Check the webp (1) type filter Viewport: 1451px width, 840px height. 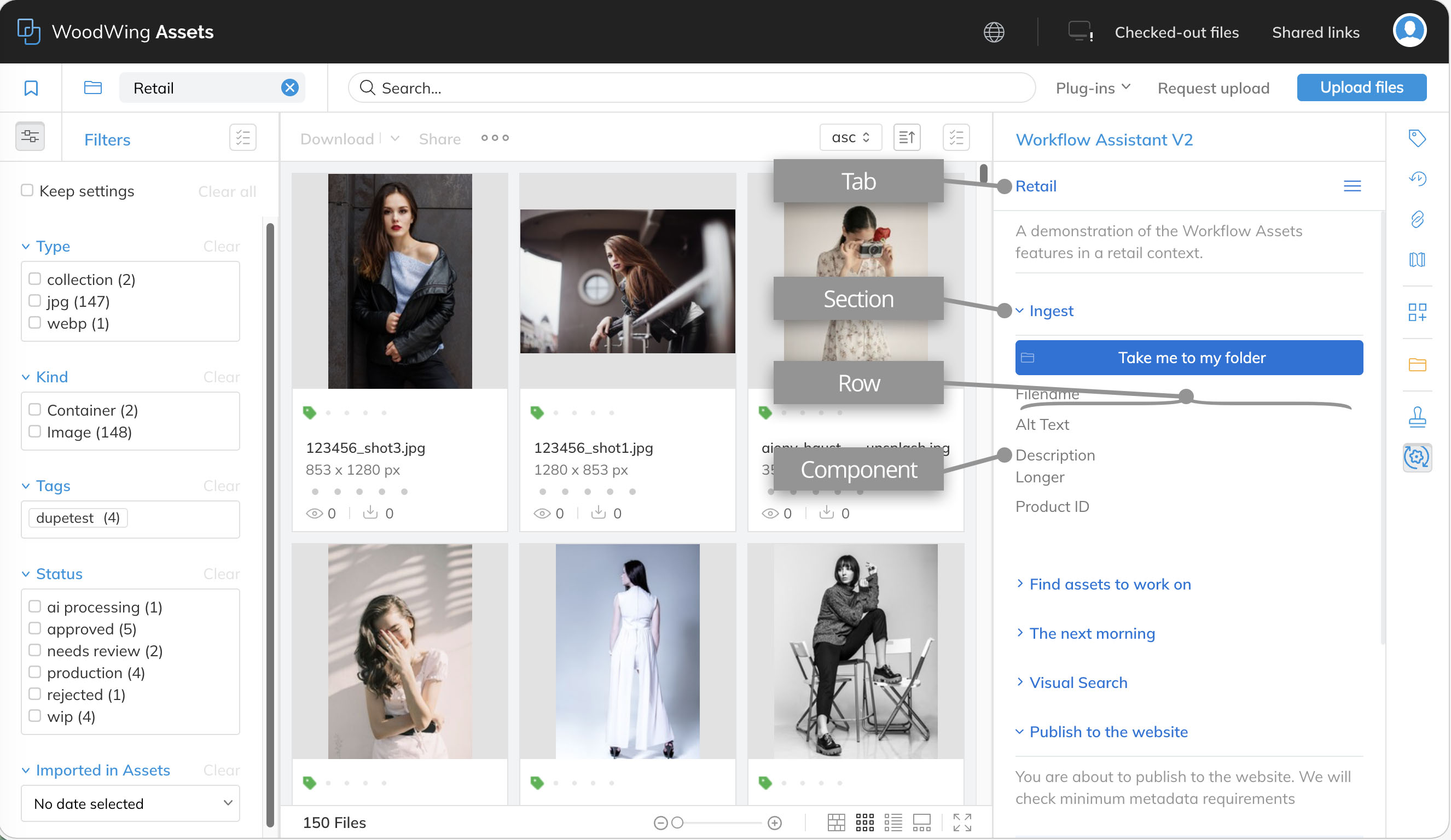pyautogui.click(x=34, y=323)
